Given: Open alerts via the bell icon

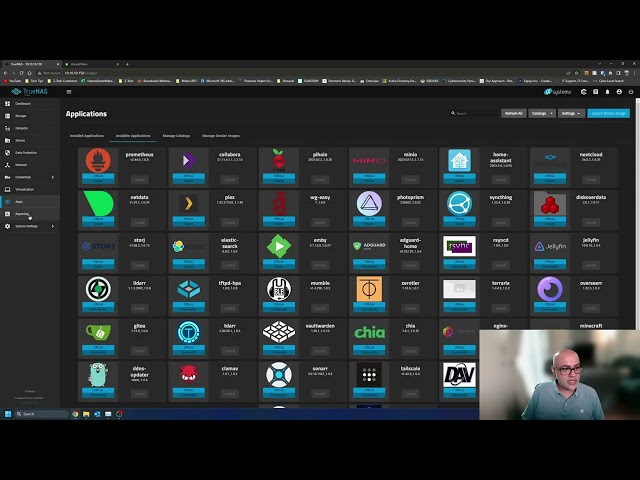Looking at the screenshot, I should 607,92.
